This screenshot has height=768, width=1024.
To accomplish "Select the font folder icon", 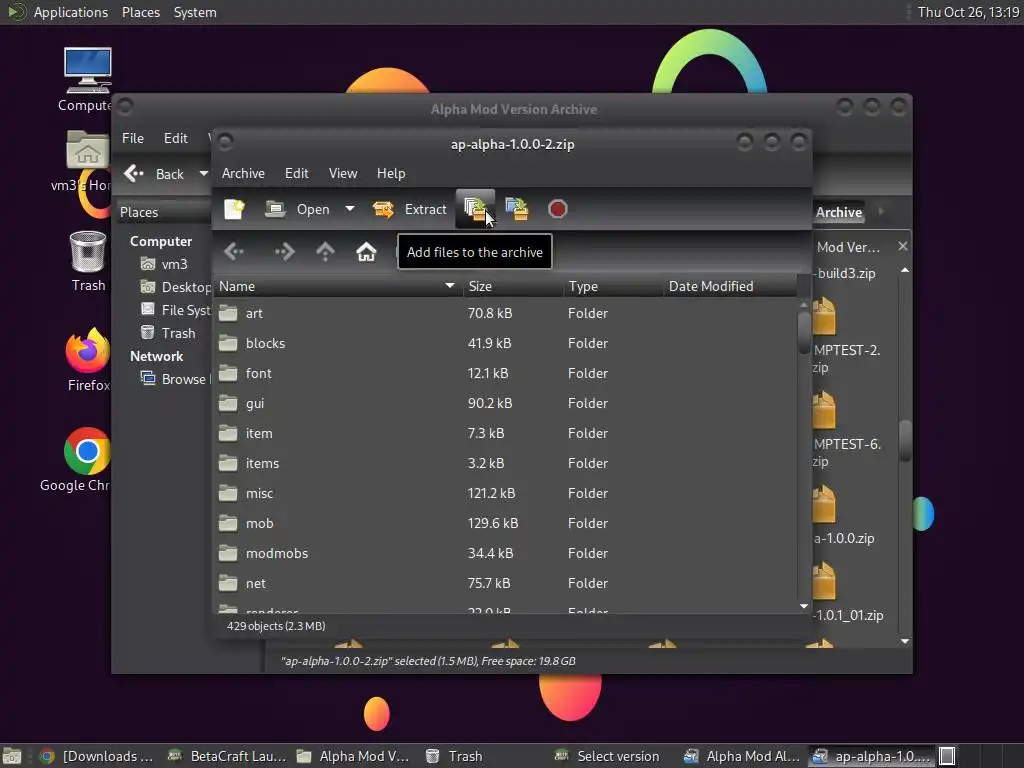I will [x=228, y=373].
